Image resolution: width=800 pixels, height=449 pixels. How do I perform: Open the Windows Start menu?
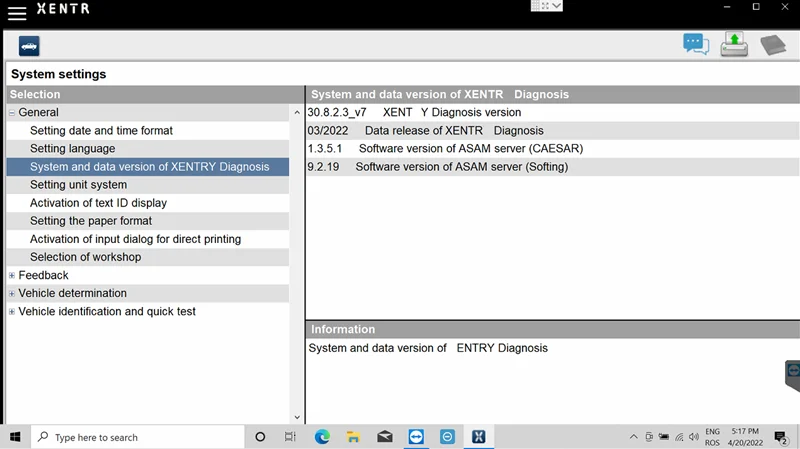pyautogui.click(x=15, y=437)
